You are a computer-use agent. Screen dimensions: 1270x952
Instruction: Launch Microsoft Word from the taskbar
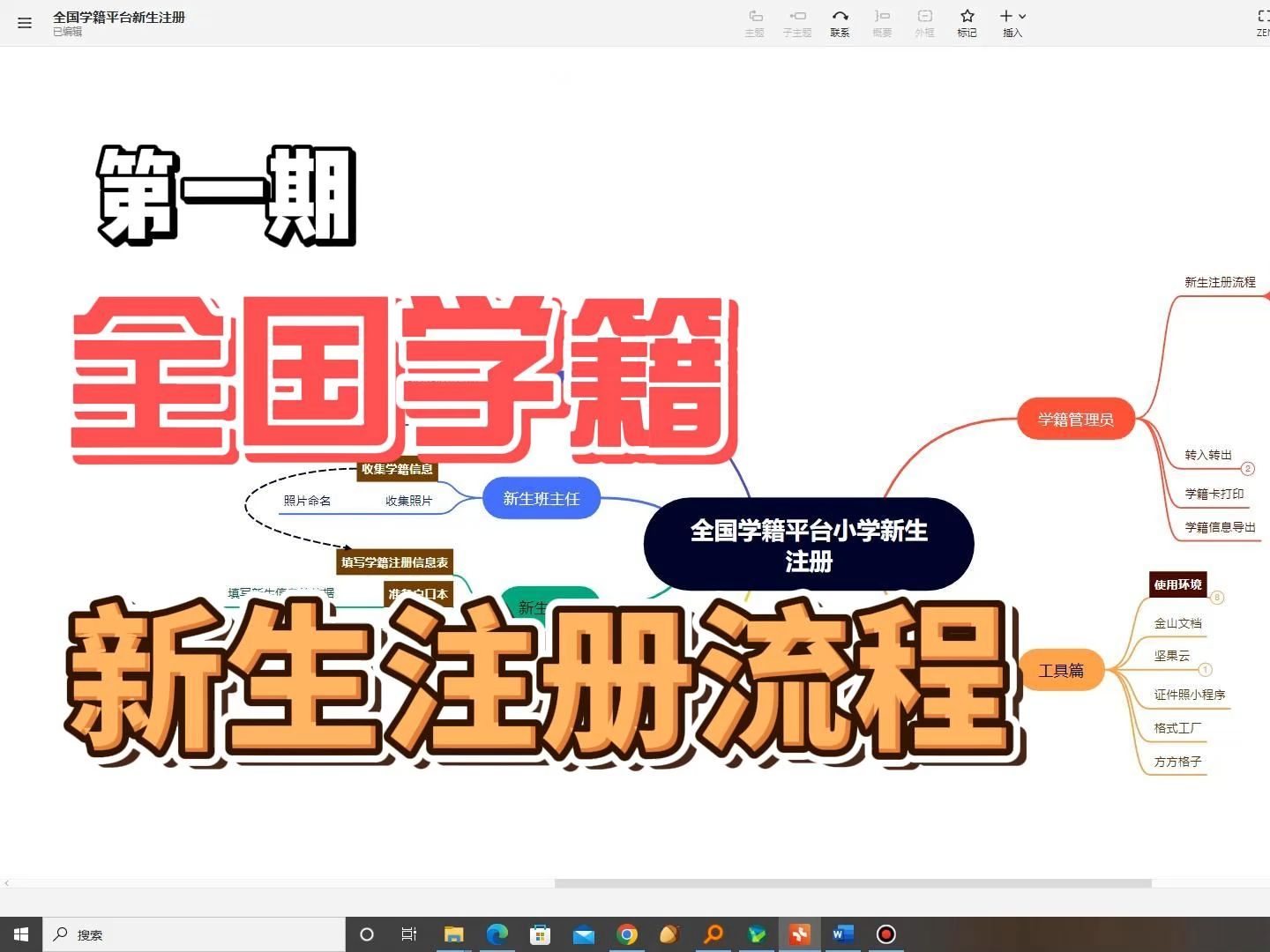pyautogui.click(x=842, y=934)
